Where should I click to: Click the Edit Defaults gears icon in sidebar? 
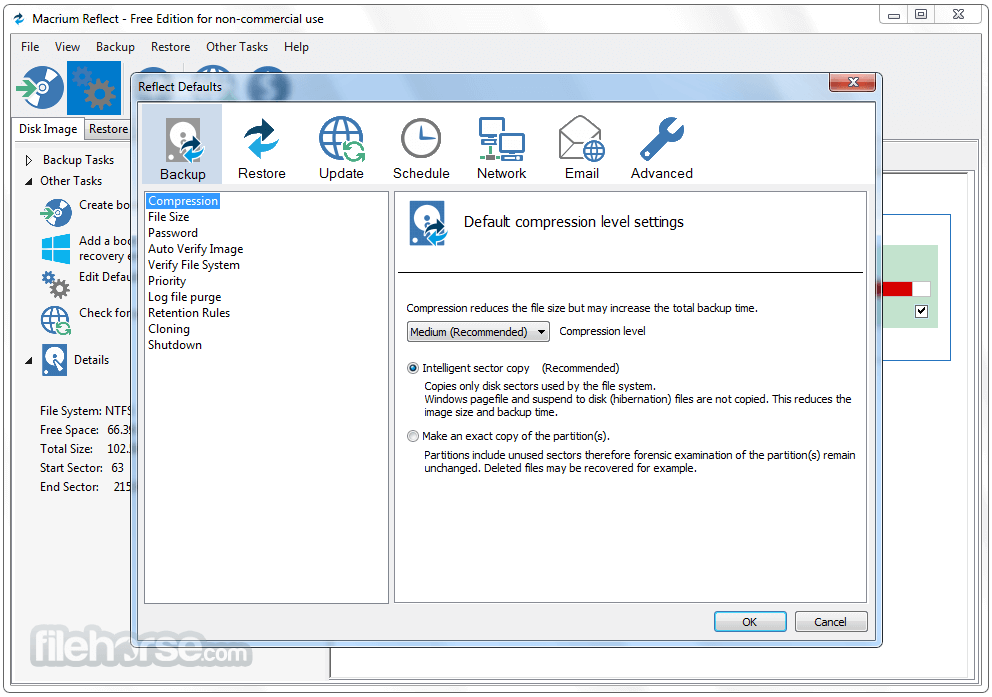click(x=56, y=285)
